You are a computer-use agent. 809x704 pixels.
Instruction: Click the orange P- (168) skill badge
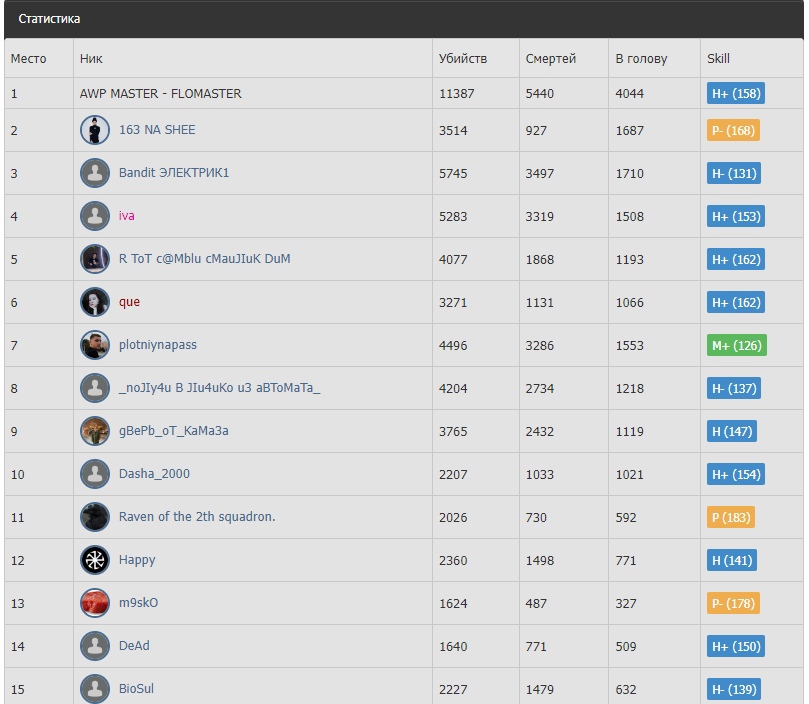pos(733,131)
